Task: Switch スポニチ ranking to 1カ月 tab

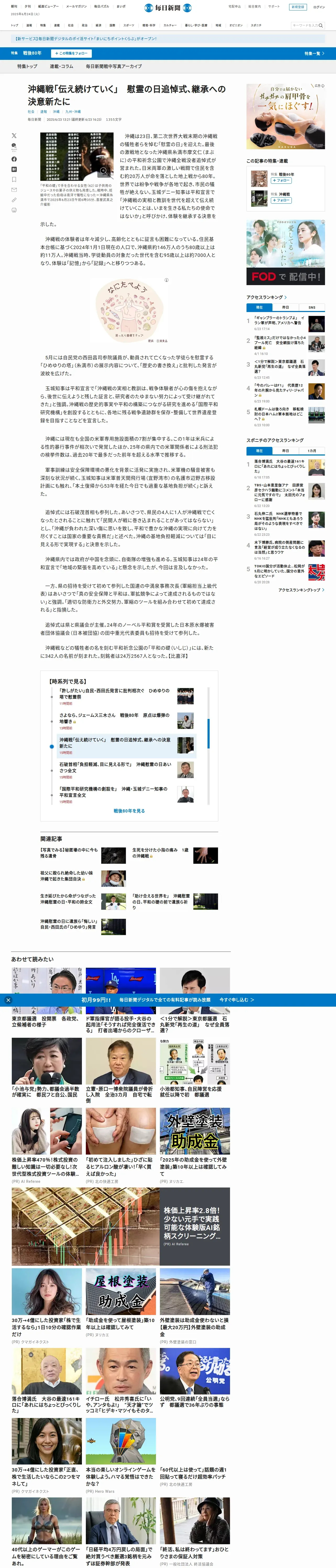Action: click(312, 451)
